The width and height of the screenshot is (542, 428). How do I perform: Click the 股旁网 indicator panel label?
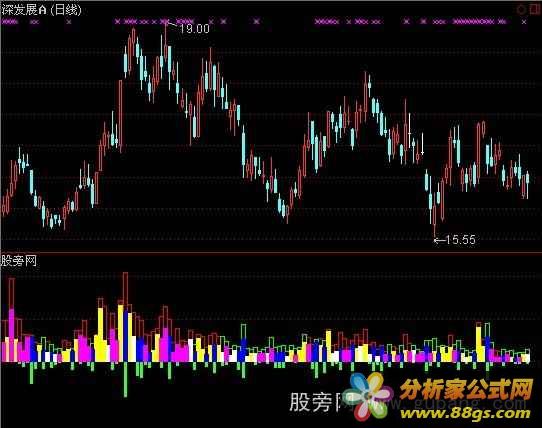(19, 261)
